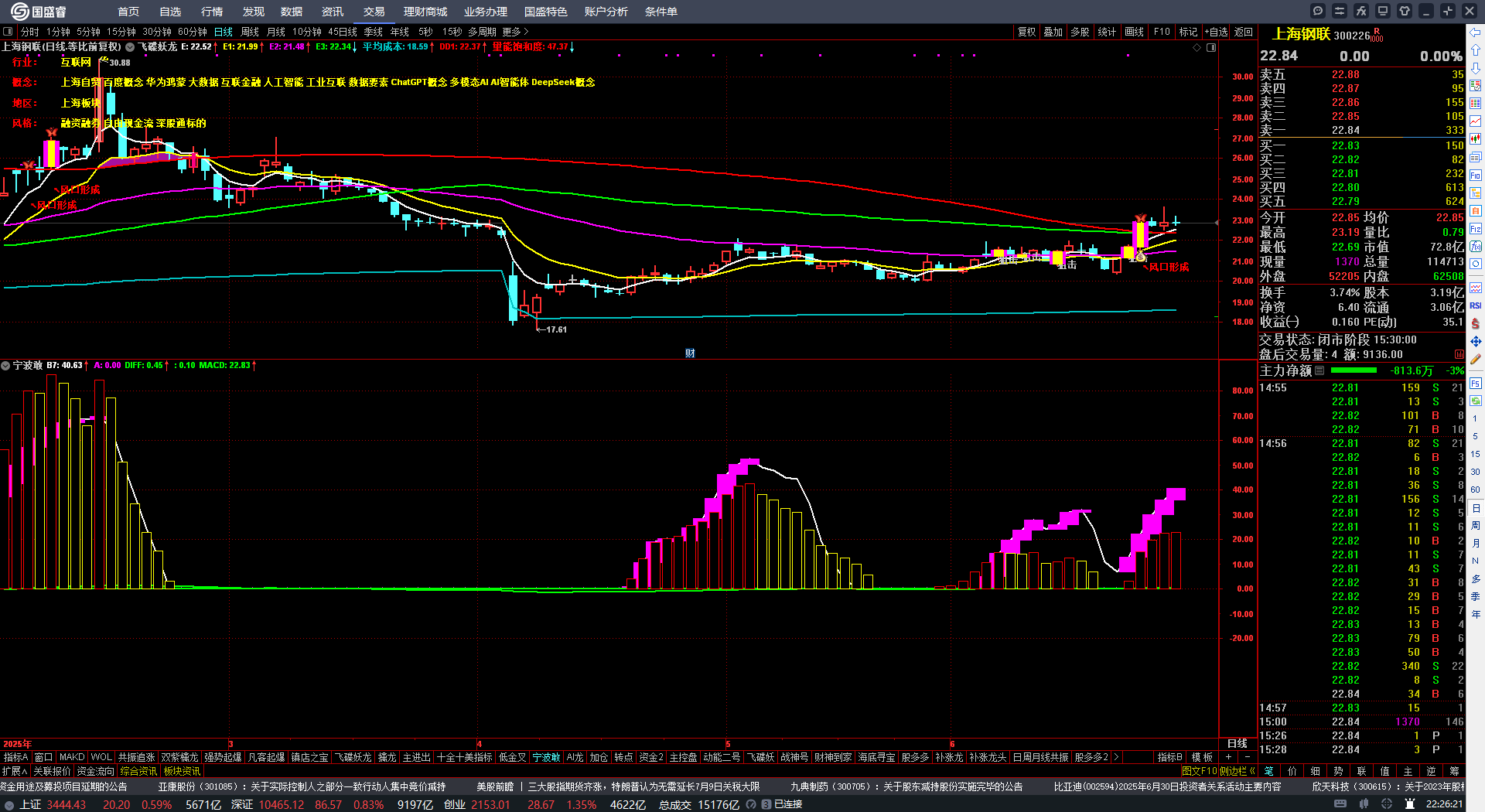The height and width of the screenshot is (812, 1485).
Task: Select the candlestick chart icon in sidebar
Action: point(1476,139)
